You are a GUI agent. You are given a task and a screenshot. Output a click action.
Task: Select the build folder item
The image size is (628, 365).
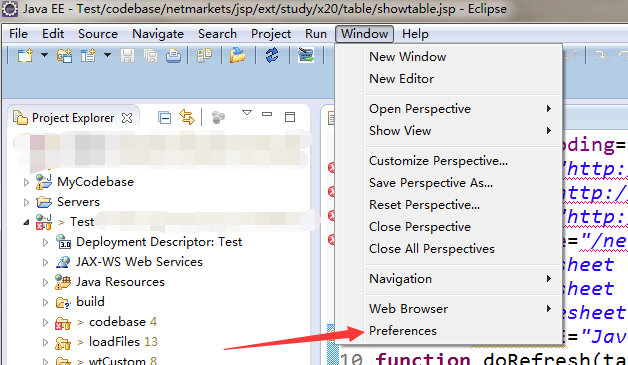coord(90,302)
